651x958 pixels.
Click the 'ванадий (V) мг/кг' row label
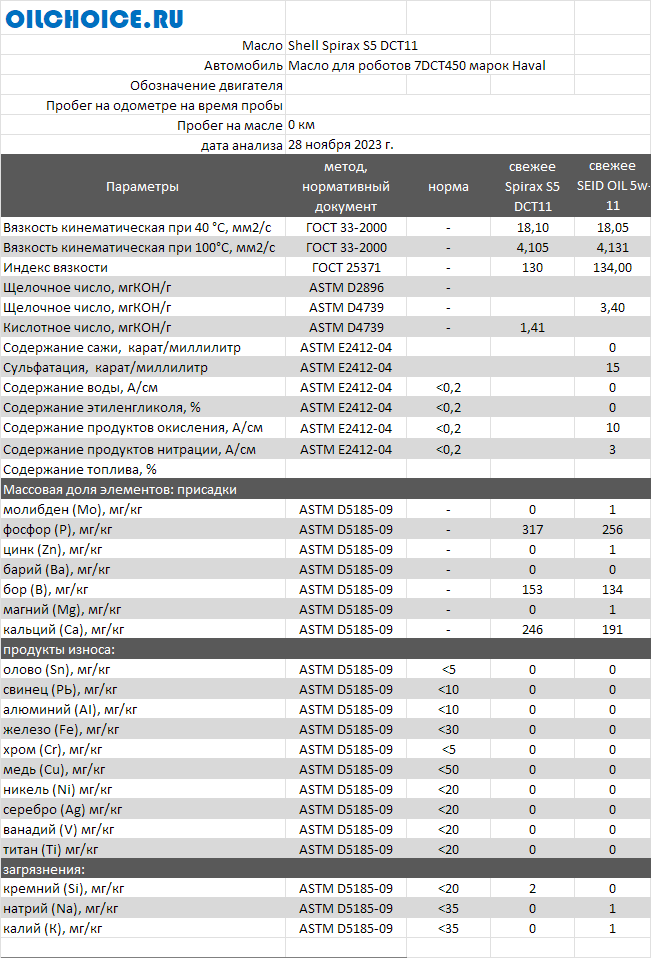pyautogui.click(x=59, y=830)
